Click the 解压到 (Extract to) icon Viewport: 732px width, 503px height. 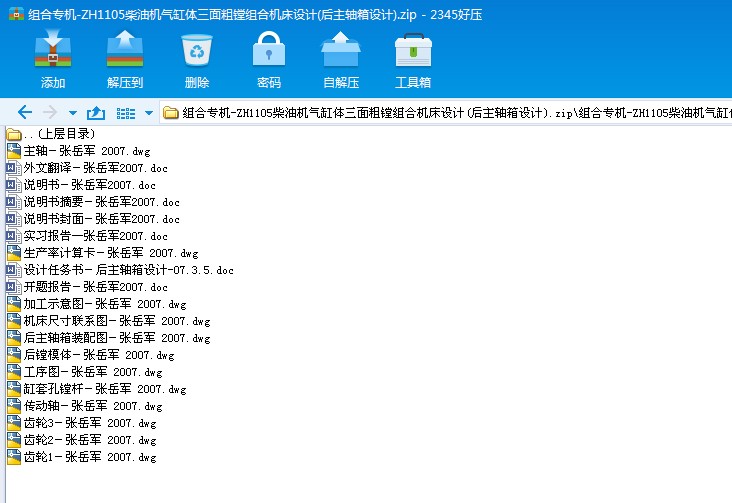point(125,49)
